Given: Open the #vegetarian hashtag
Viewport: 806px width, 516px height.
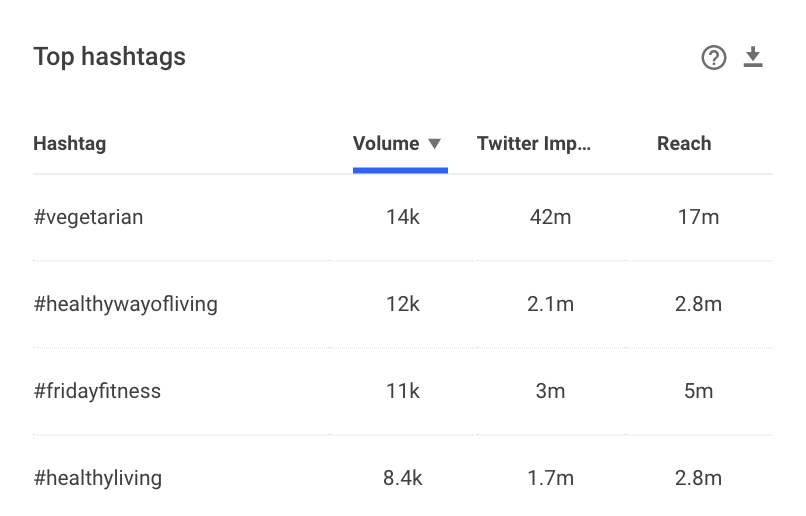Looking at the screenshot, I should (x=88, y=217).
